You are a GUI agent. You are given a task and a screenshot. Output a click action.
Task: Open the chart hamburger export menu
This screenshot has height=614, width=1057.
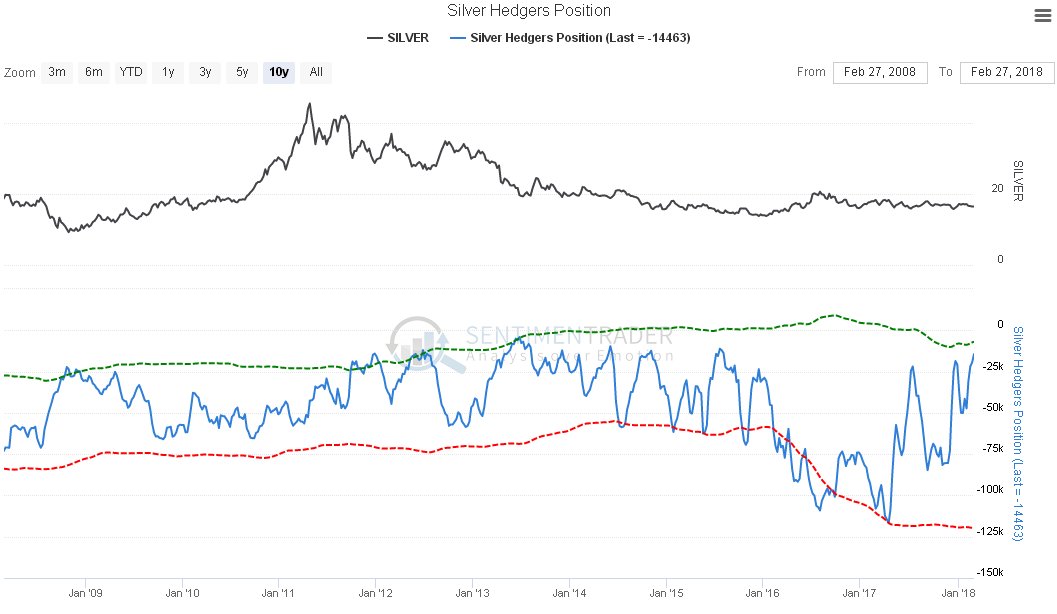pos(1042,16)
